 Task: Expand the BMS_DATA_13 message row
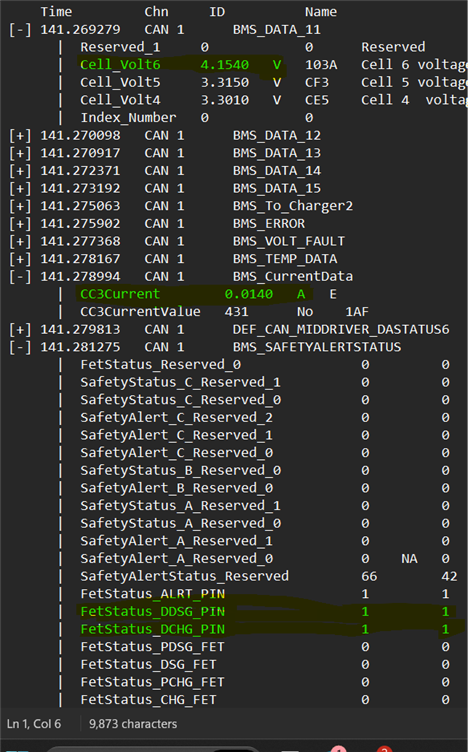click(20, 153)
